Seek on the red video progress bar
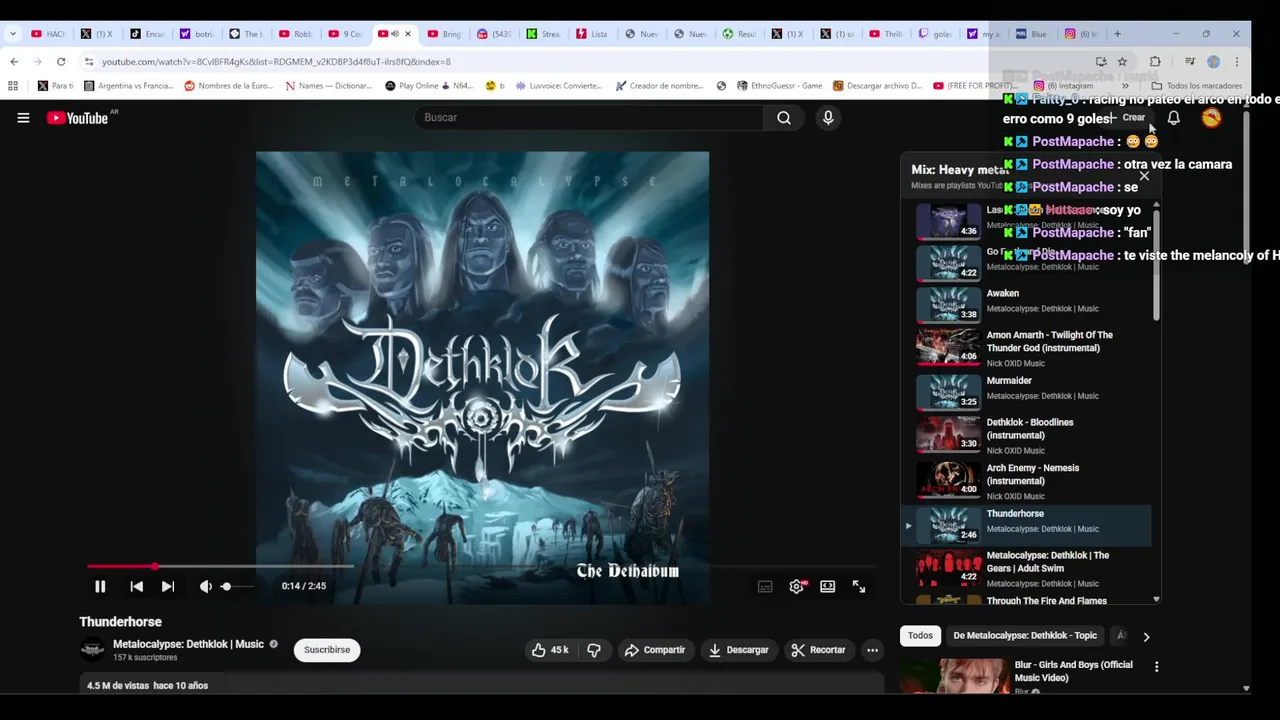 pos(482,566)
